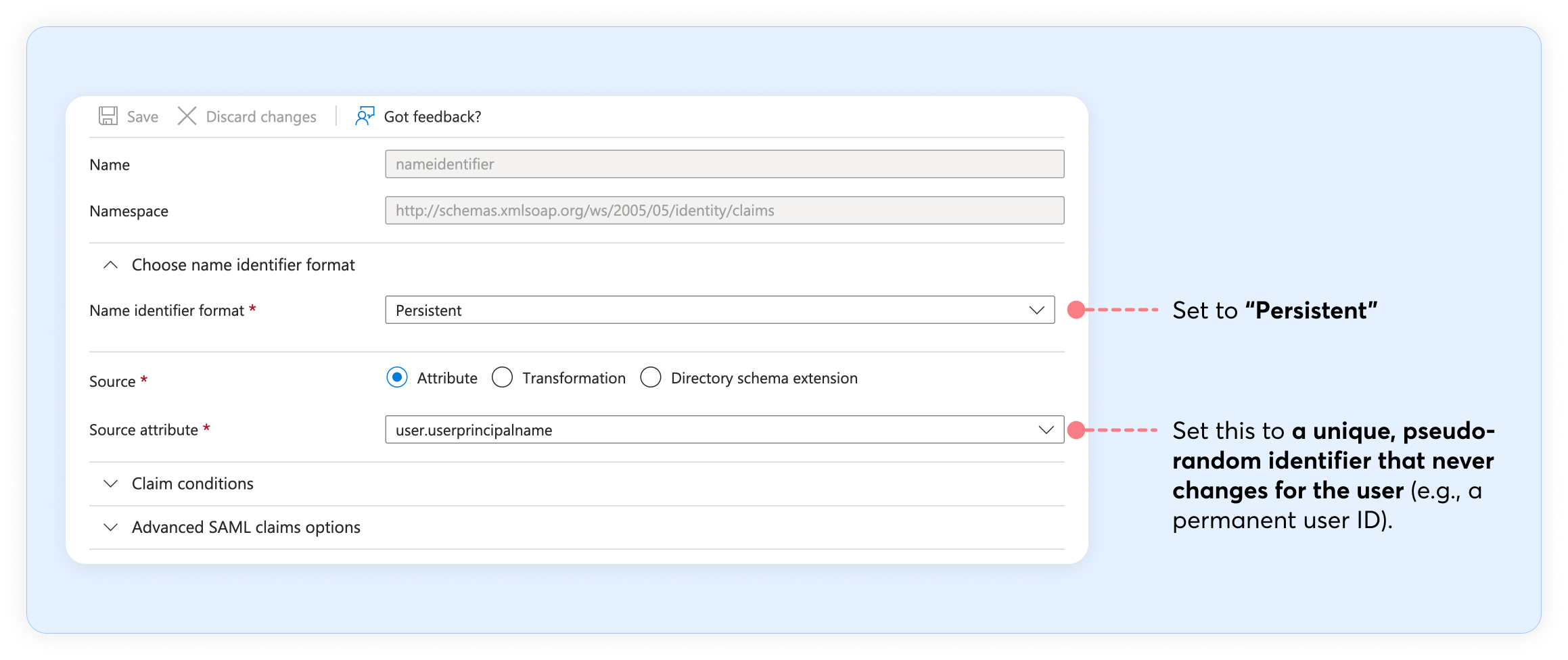1568x660 pixels.
Task: Click chevron arrow on Persistent dropdown
Action: (1036, 310)
